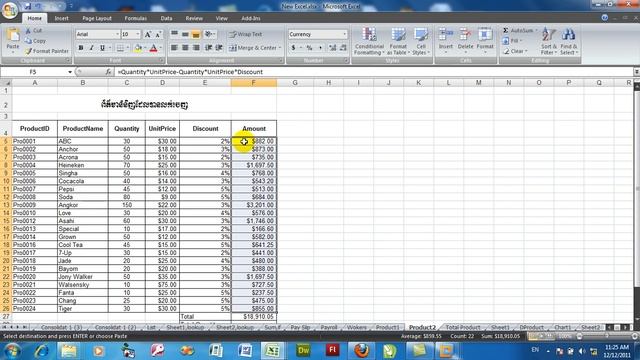
Task: Click the Increase Decimal icon
Action: point(332,48)
